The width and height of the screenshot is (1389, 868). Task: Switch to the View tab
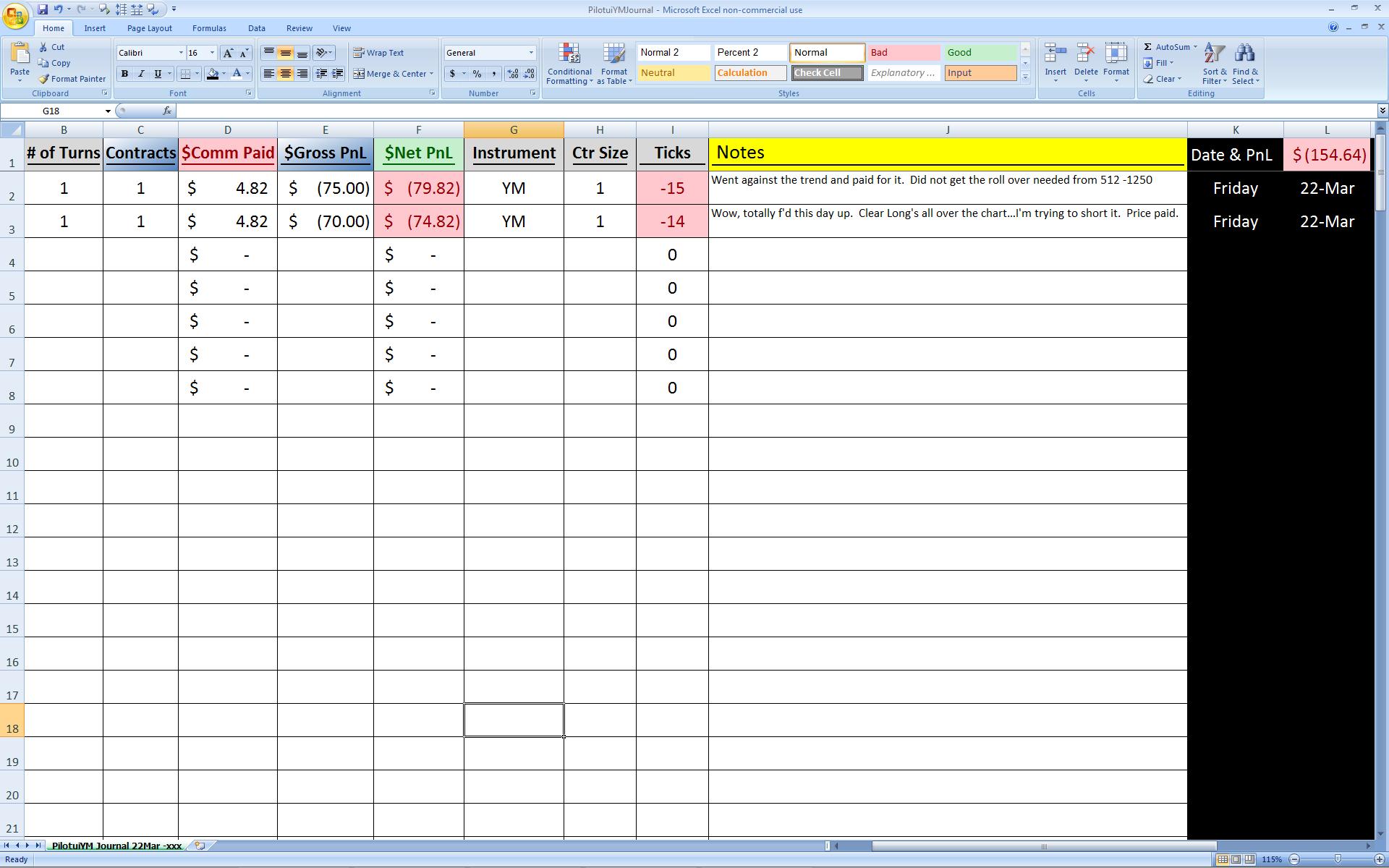click(x=341, y=28)
